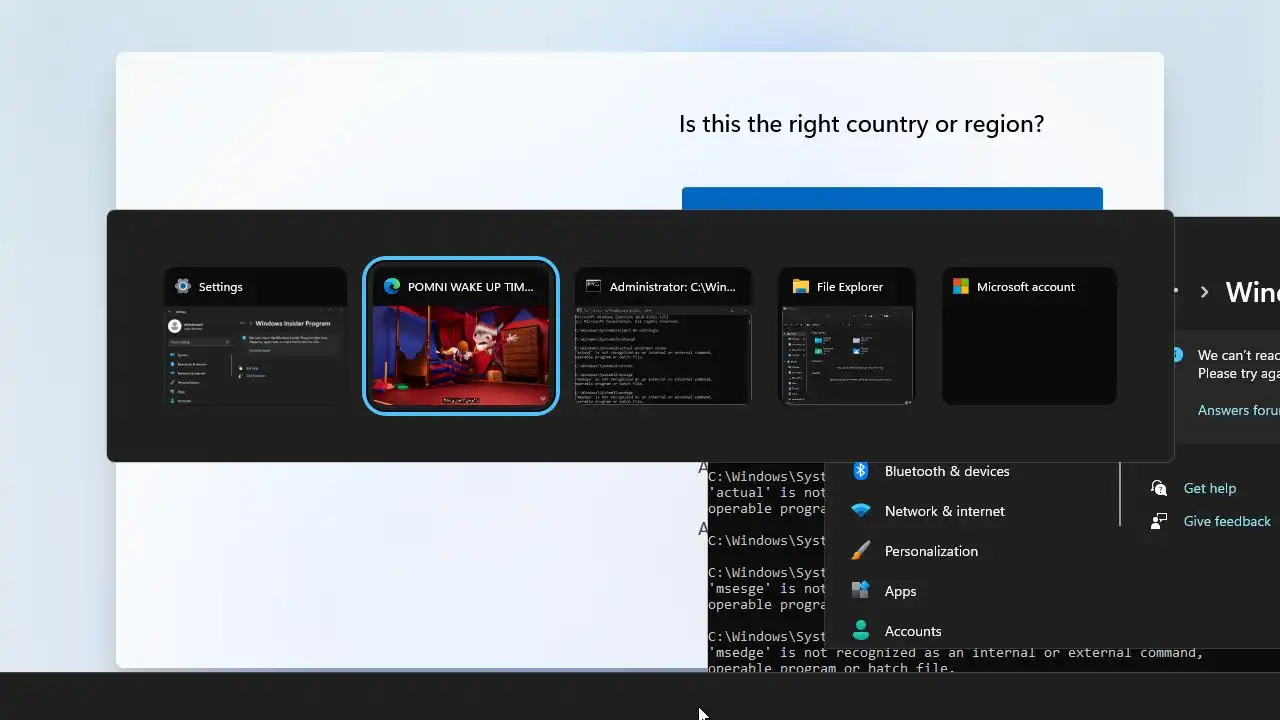Screen dimensions: 1280x720
Task: Click the Settings gear icon in switcher
Action: pos(182,286)
